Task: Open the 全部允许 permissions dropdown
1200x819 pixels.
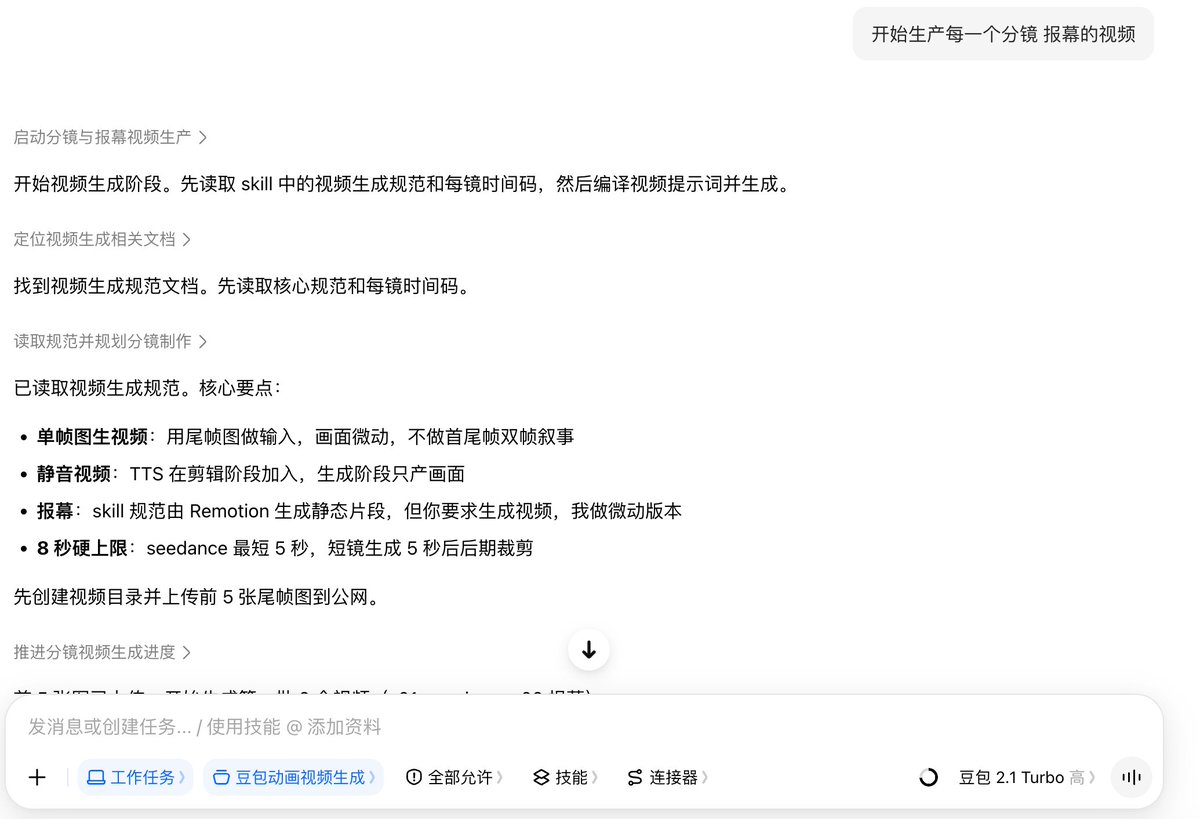Action: [454, 777]
